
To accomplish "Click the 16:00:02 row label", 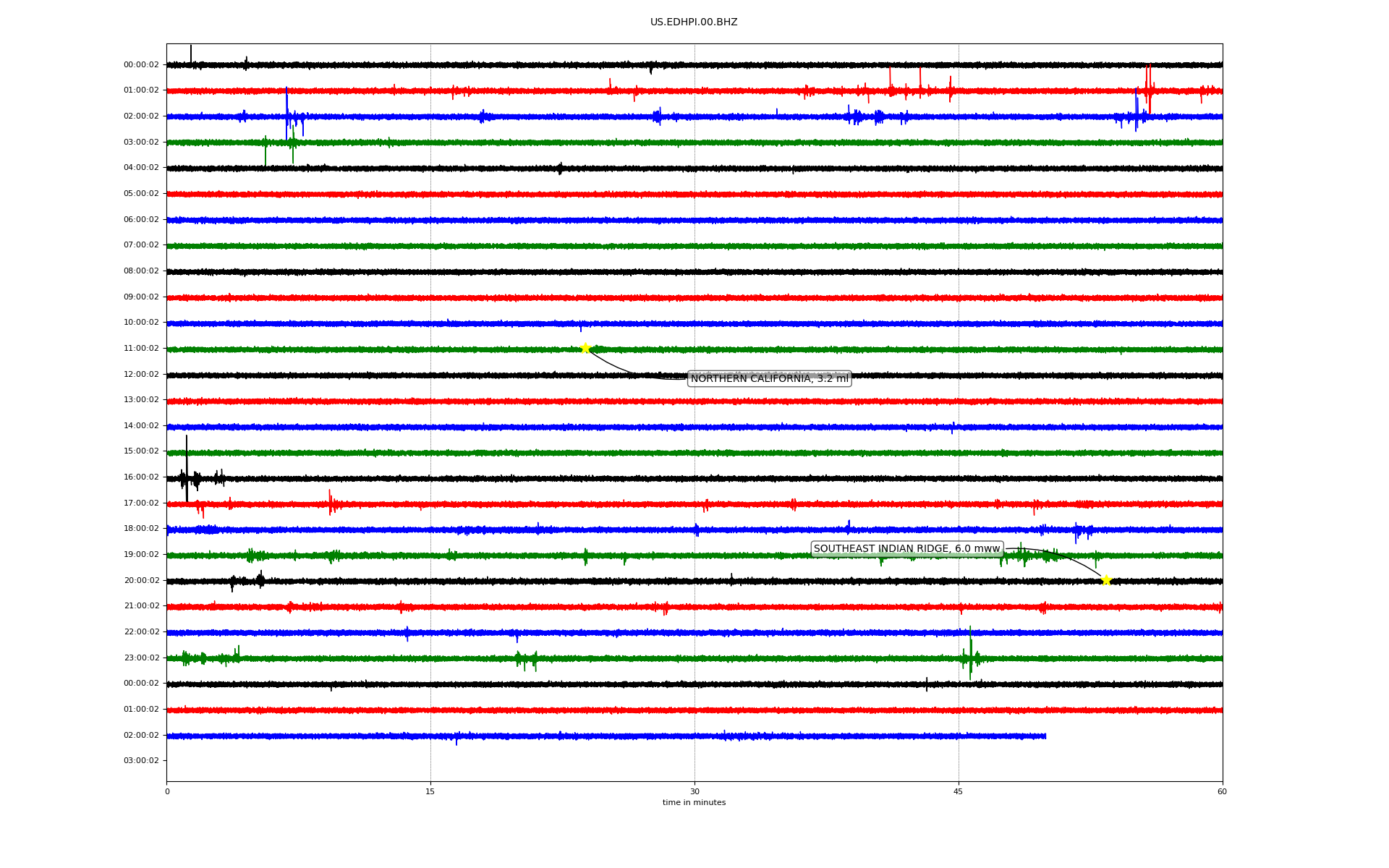I will tap(141, 477).
